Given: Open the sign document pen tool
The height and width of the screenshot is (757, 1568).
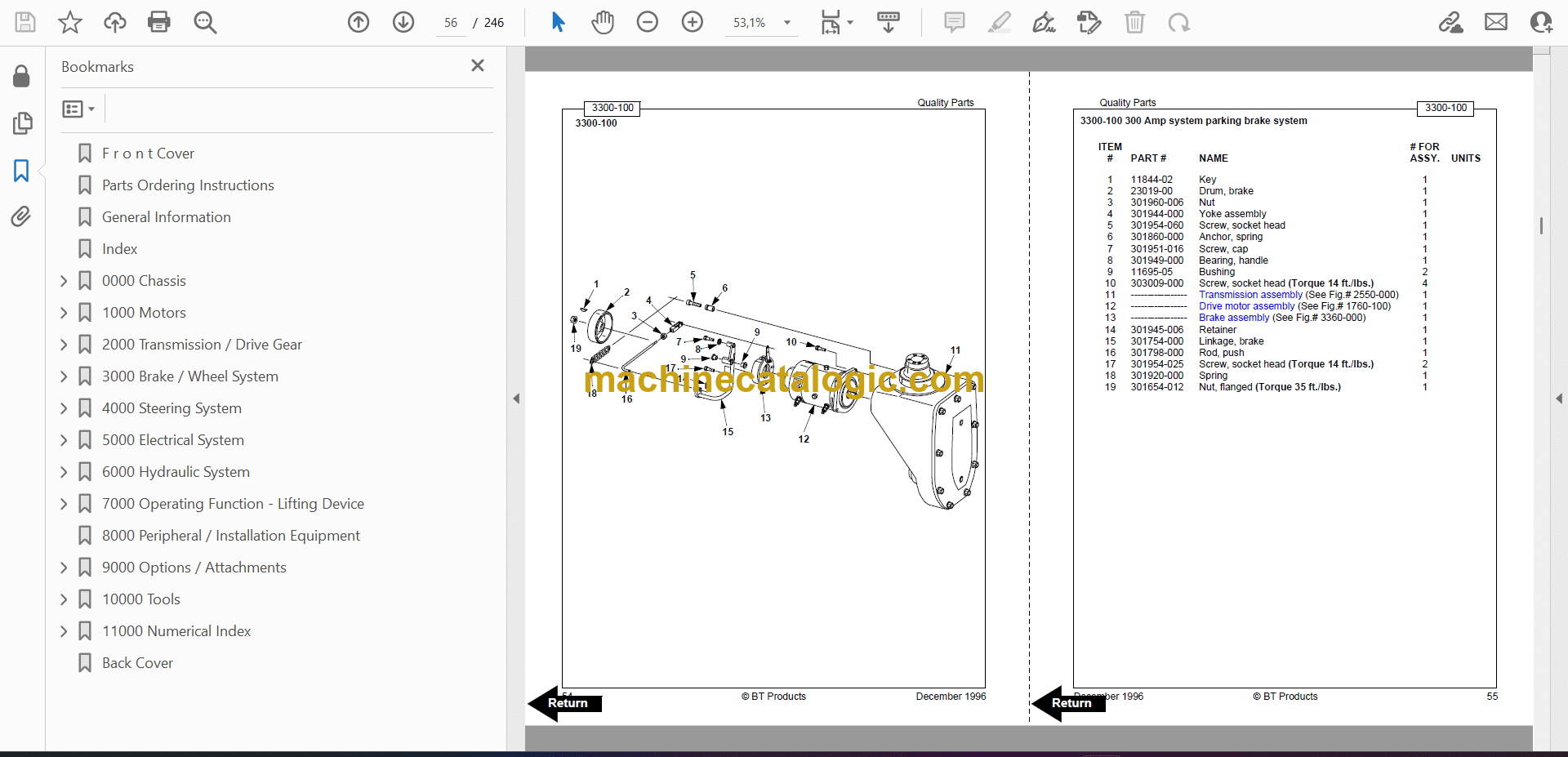Looking at the screenshot, I should (x=1045, y=22).
